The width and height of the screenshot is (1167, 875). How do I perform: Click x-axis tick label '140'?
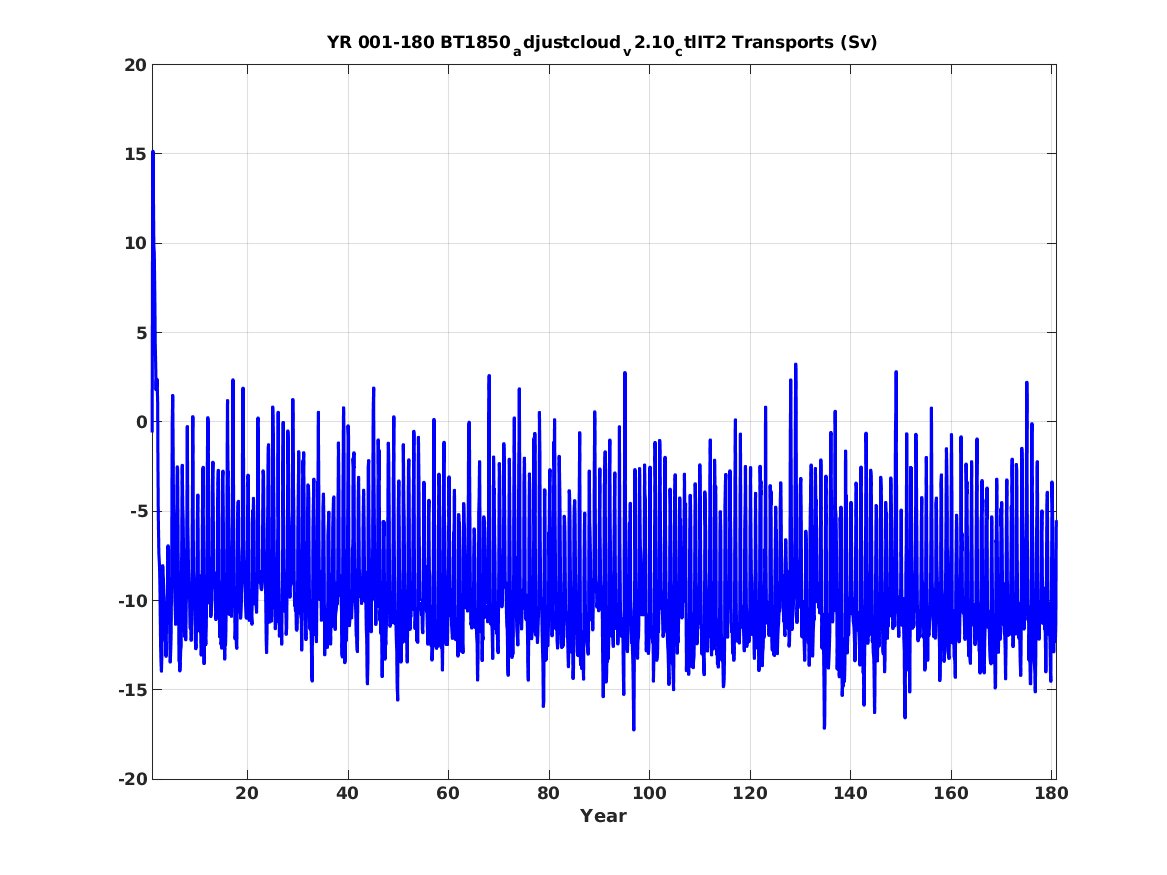pyautogui.click(x=850, y=794)
